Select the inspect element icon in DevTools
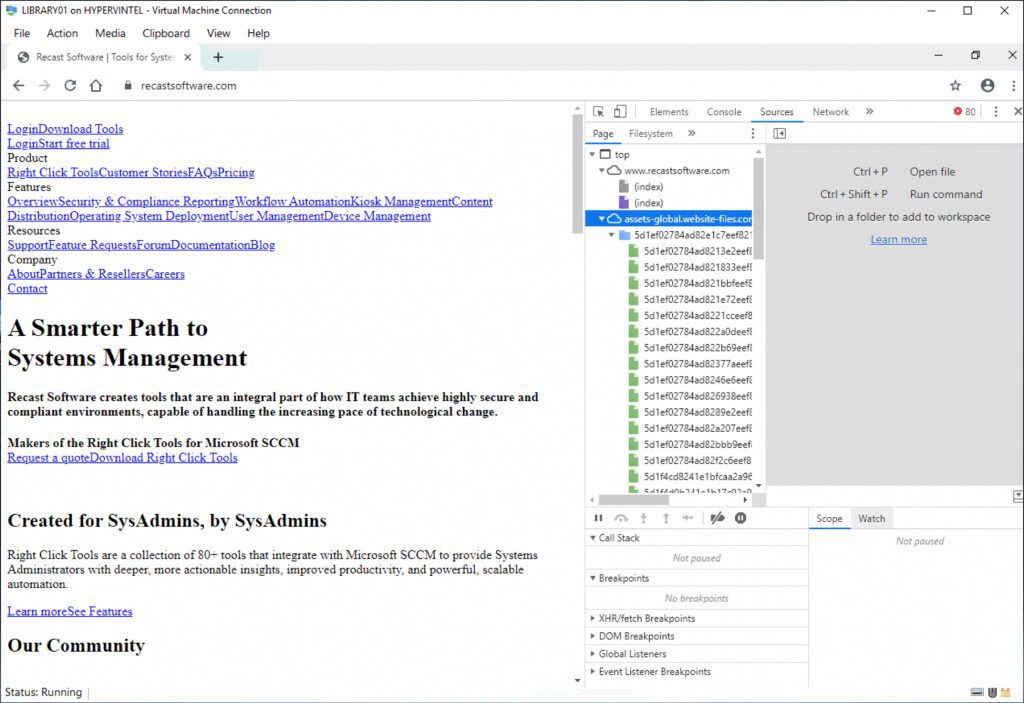The image size is (1024, 703). 598,111
